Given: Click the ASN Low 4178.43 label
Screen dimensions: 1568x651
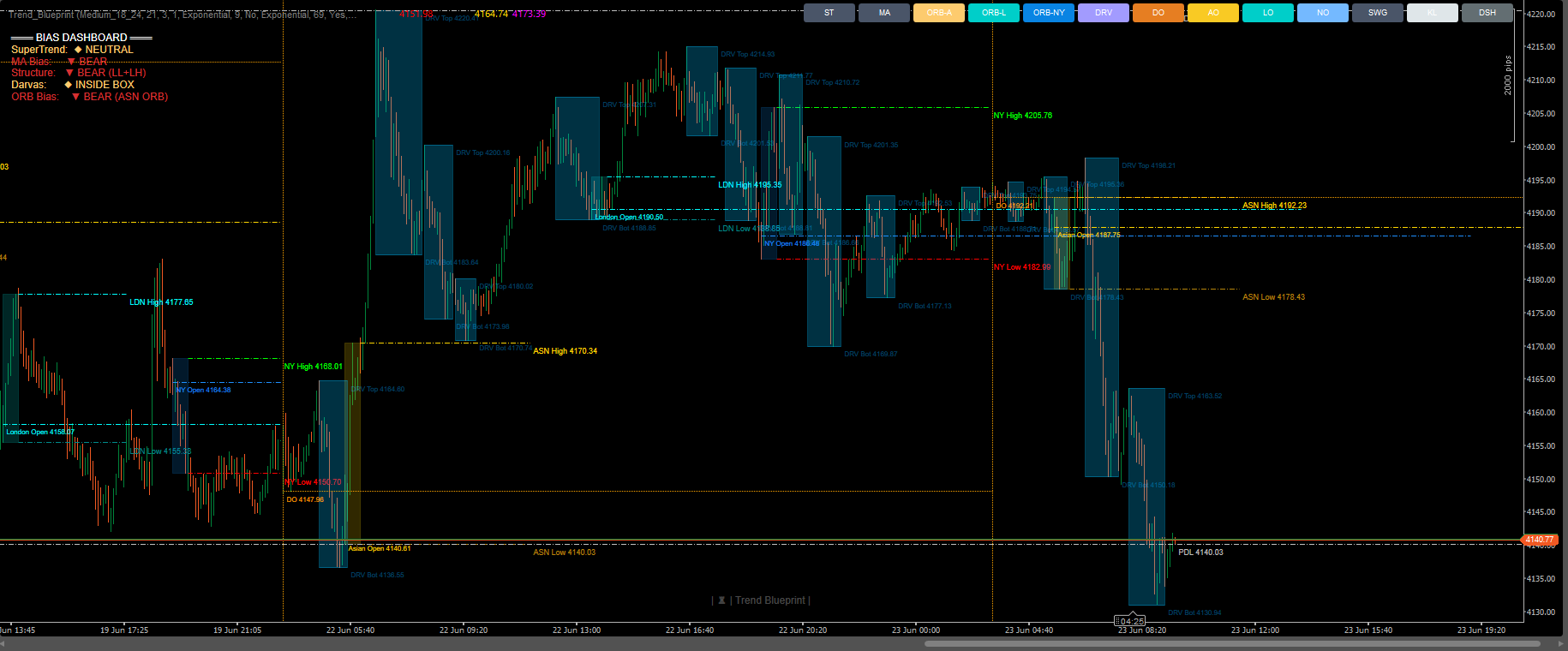Looking at the screenshot, I should tap(1274, 297).
